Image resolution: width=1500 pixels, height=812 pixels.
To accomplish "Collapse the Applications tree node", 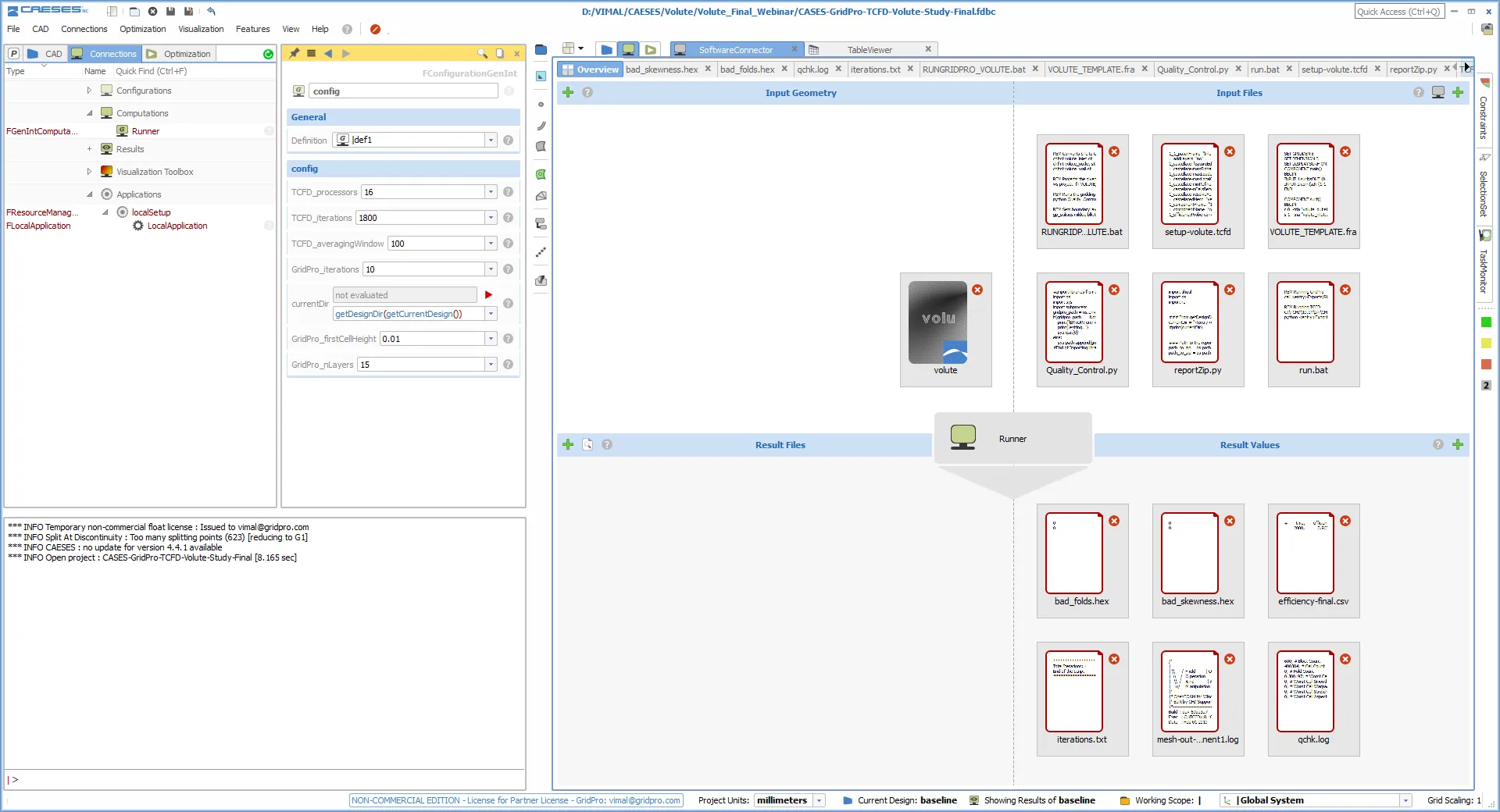I will click(89, 194).
